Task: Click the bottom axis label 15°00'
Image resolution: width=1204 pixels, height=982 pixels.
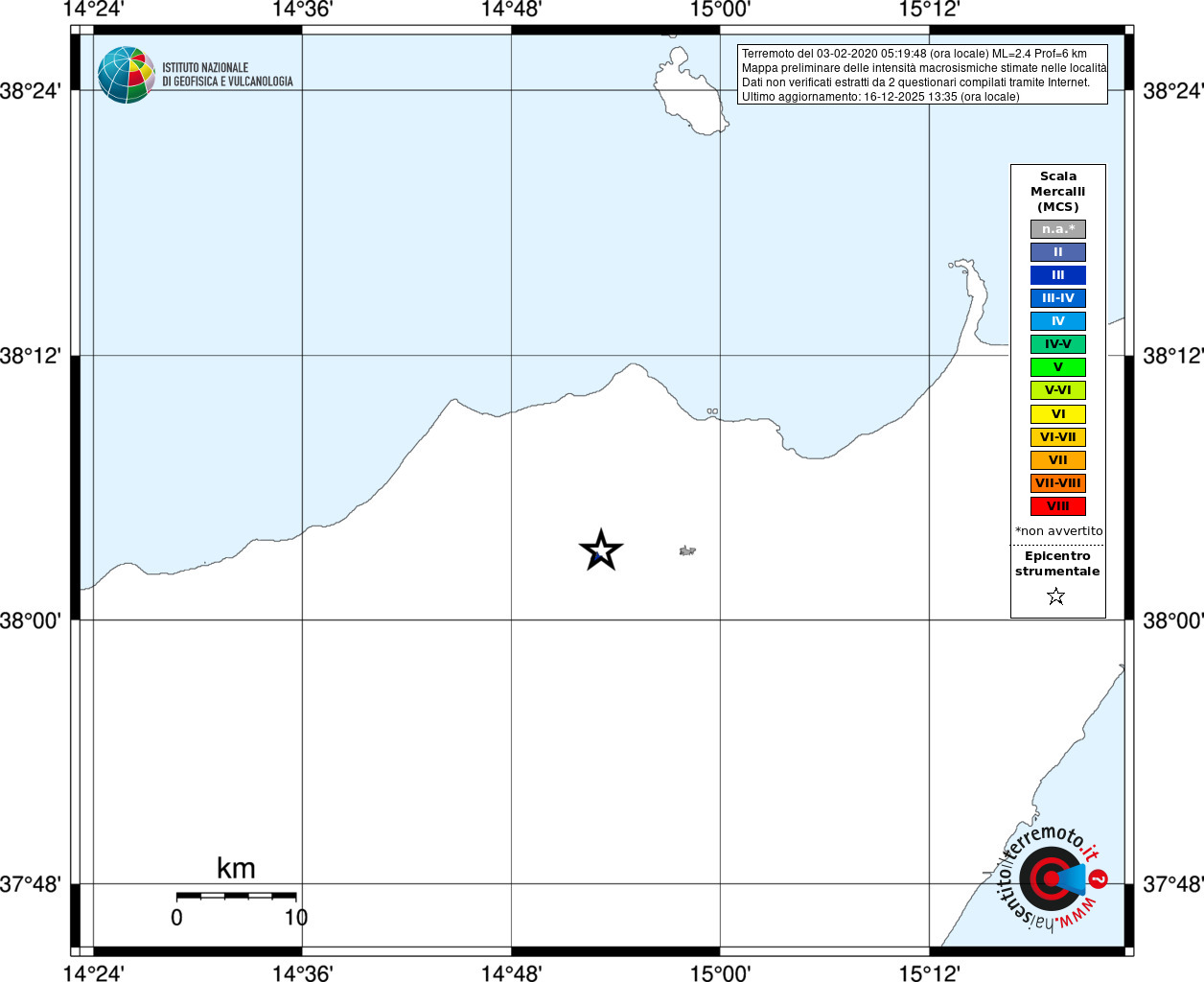Action: click(x=720, y=973)
